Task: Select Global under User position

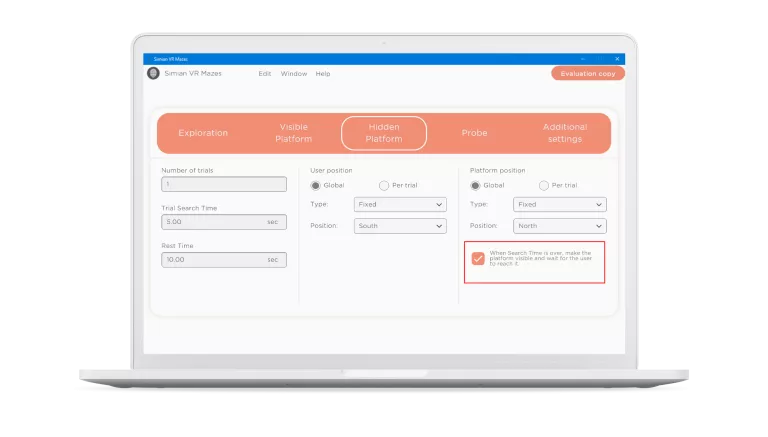Action: coord(315,186)
